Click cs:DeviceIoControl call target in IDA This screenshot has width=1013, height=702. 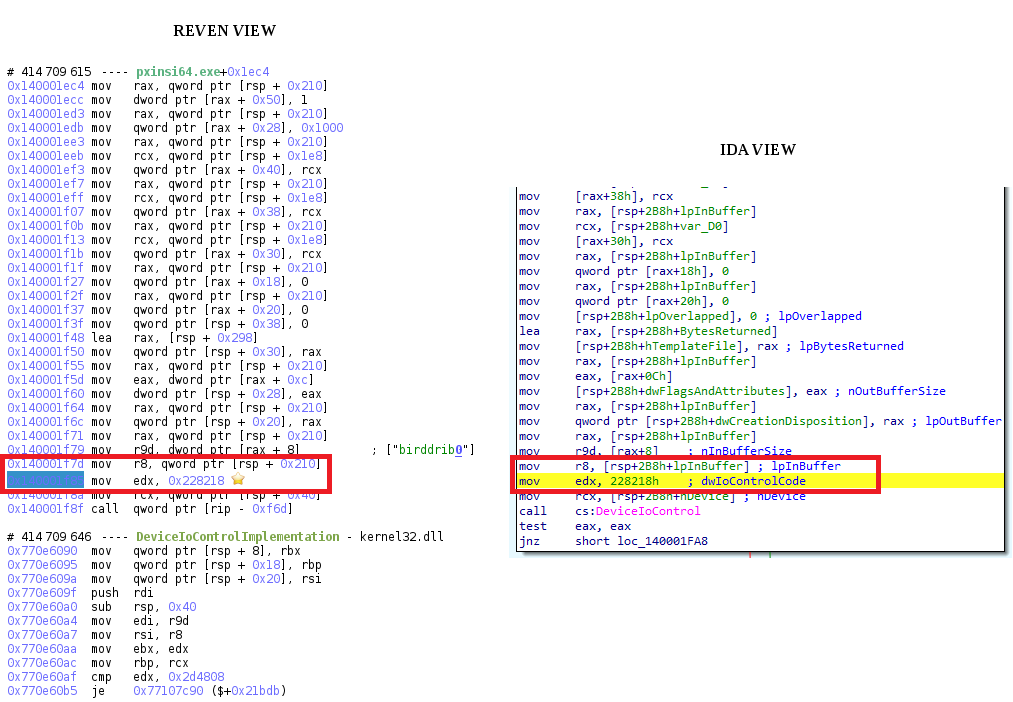tap(638, 511)
